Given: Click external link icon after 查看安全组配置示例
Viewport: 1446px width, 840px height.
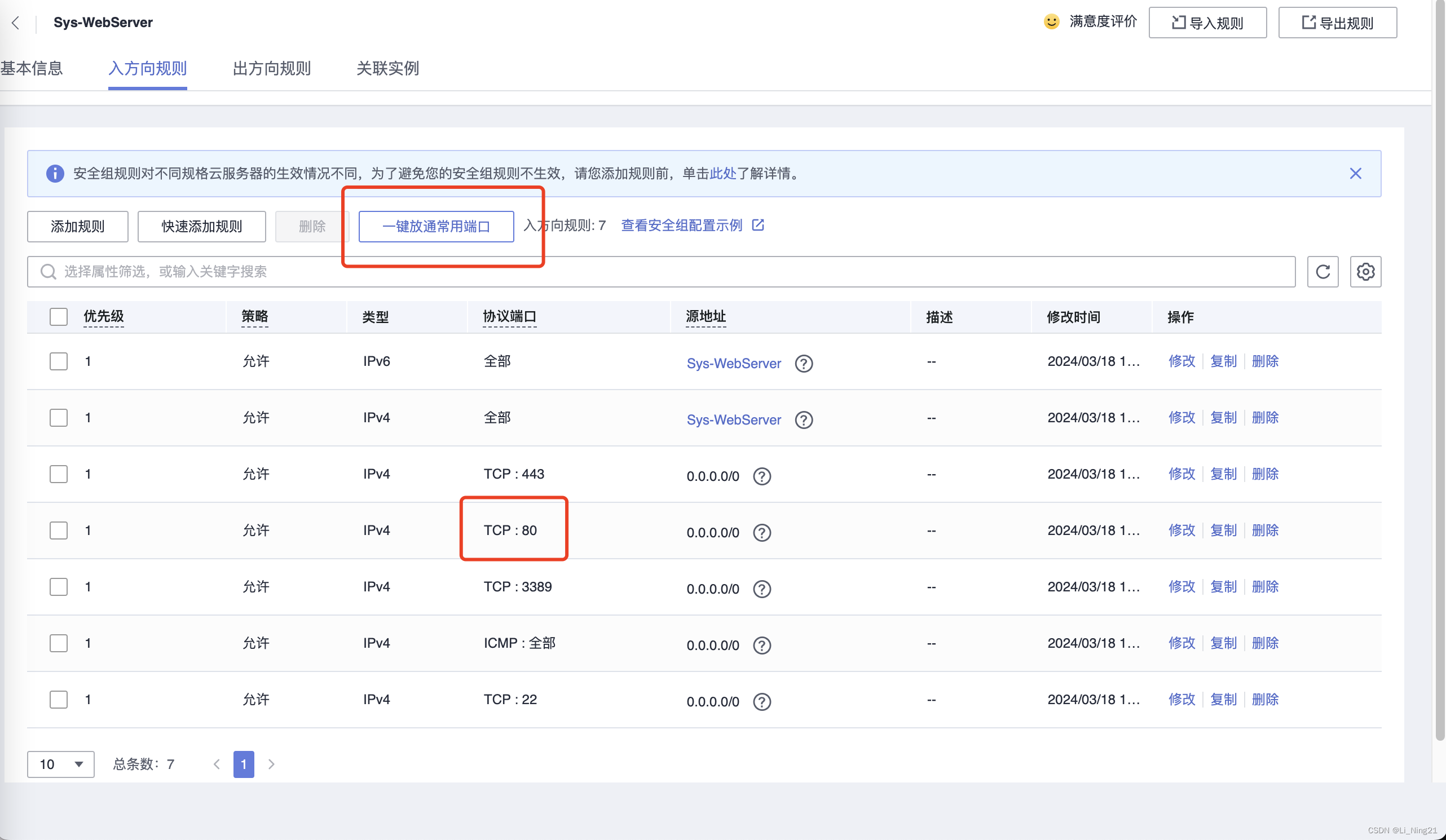Looking at the screenshot, I should pos(757,225).
